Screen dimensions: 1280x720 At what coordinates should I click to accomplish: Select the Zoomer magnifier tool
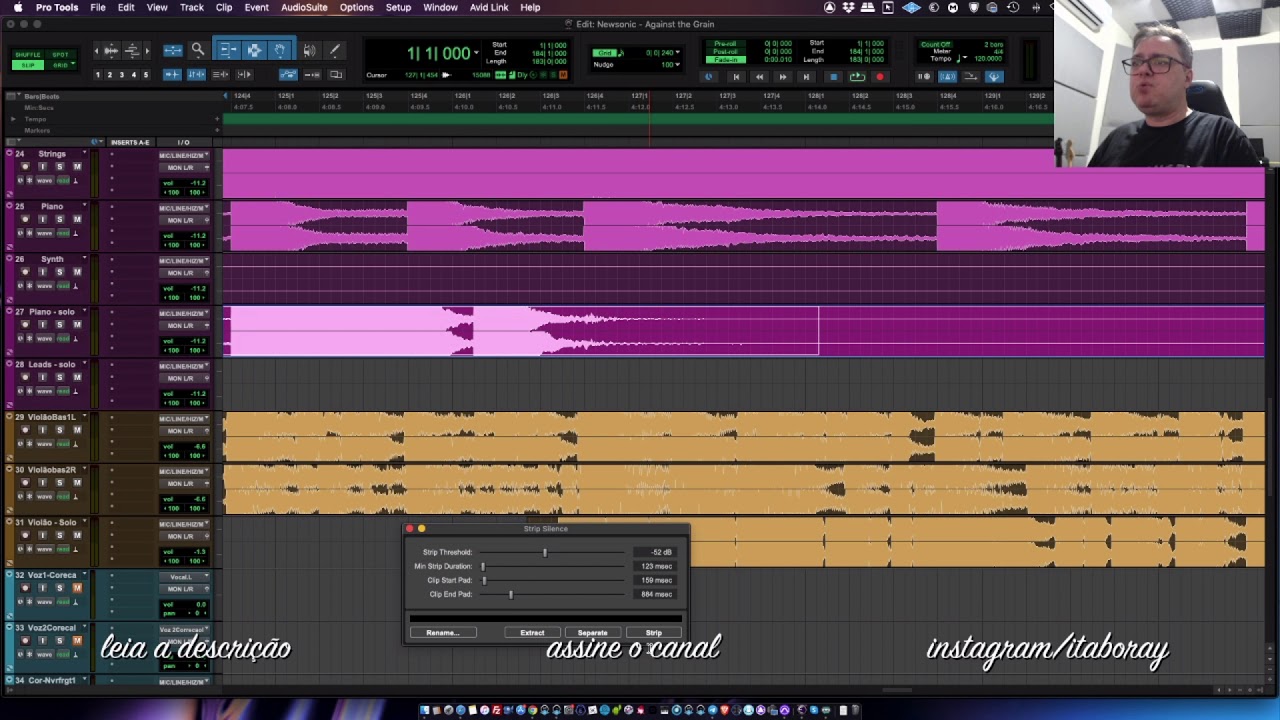coord(198,50)
